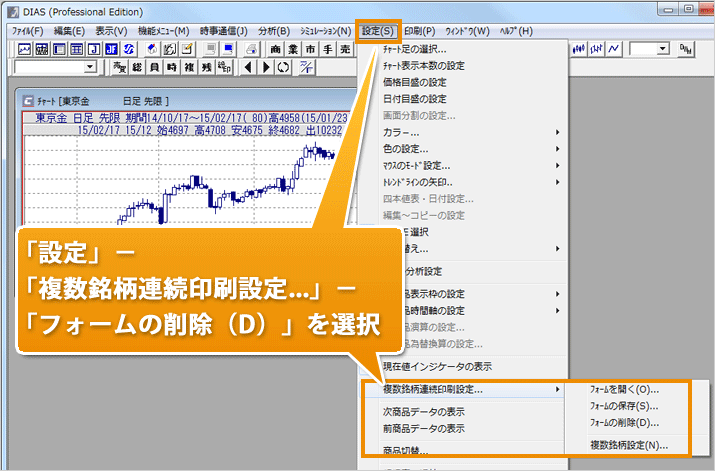Open the 印刷(P) menu
Image resolution: width=715 pixels, height=471 pixels.
(419, 31)
